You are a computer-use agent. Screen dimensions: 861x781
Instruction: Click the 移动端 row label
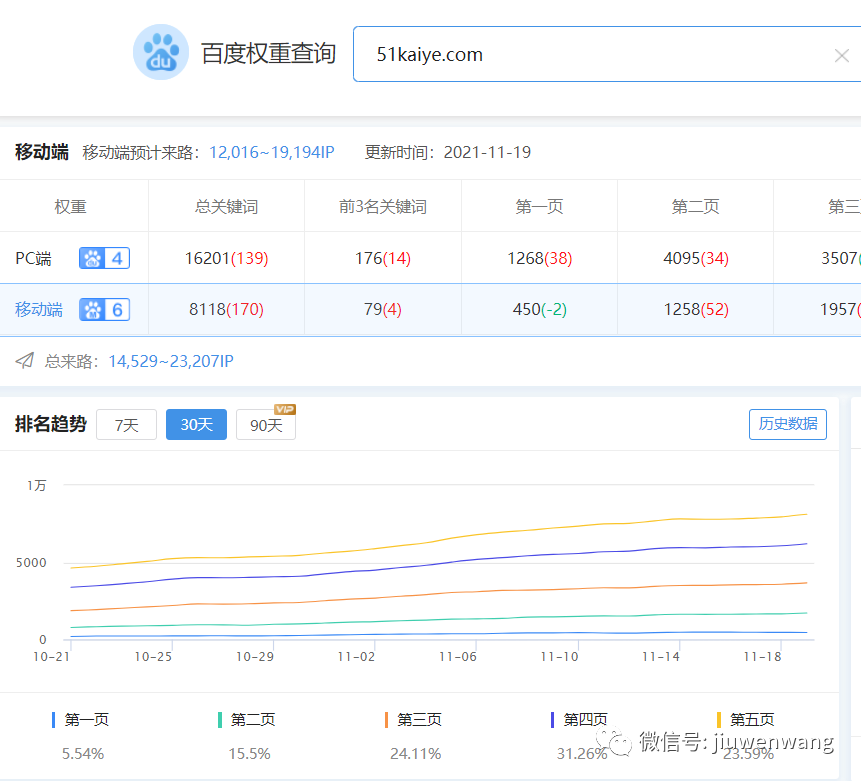pos(38,310)
